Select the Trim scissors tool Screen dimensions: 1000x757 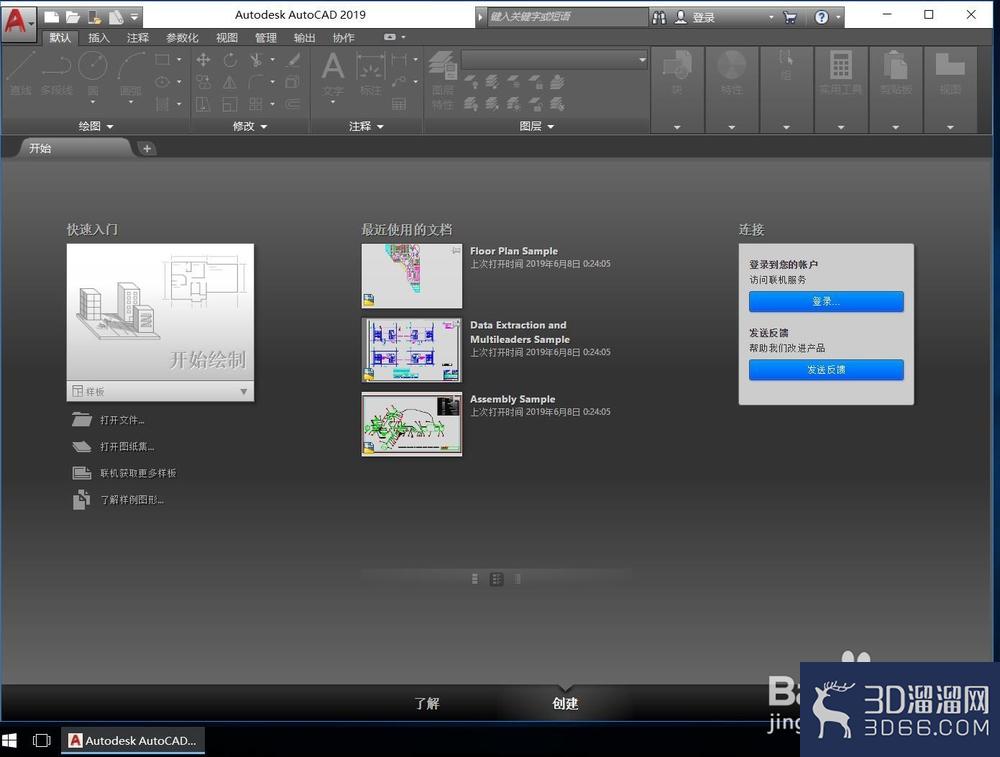tap(256, 60)
